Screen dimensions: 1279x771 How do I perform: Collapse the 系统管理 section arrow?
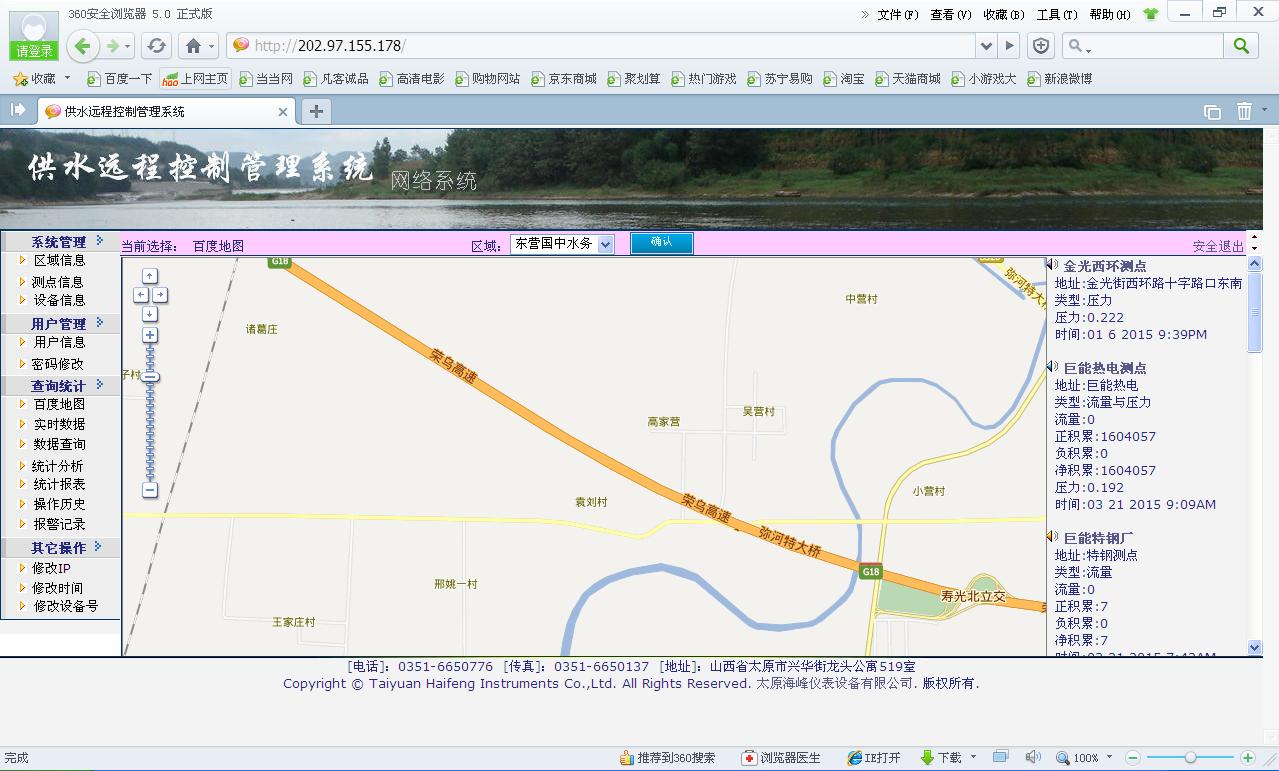99,241
